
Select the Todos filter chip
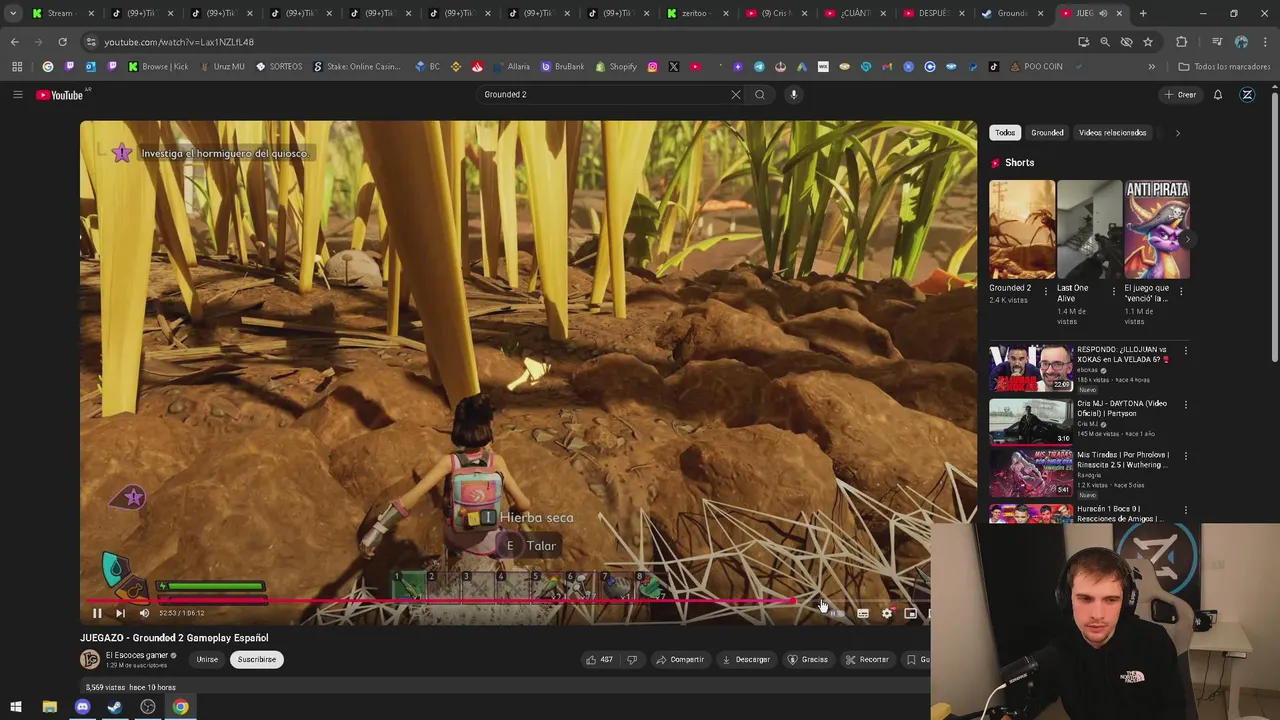click(1005, 132)
